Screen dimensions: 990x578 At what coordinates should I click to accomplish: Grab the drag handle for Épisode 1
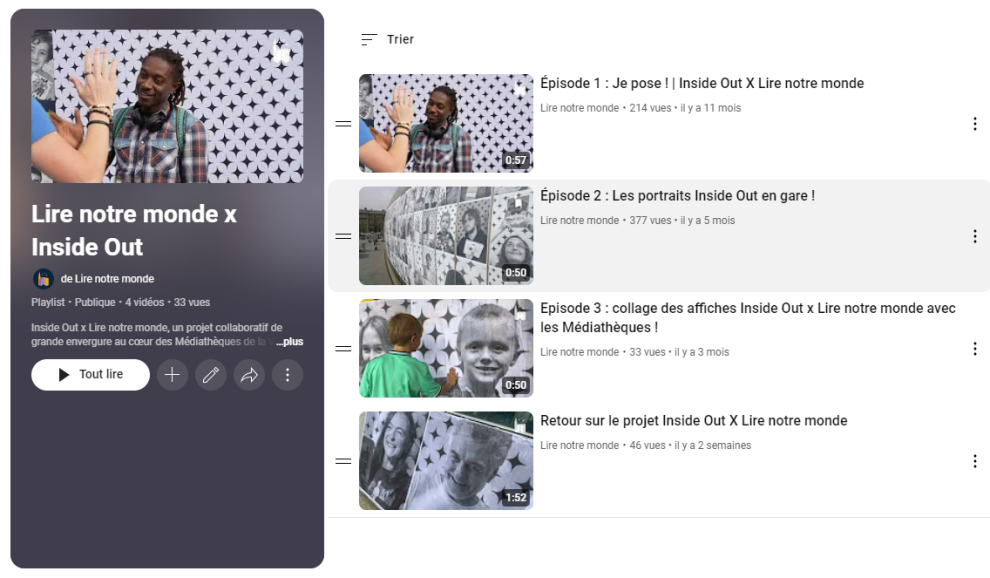343,124
